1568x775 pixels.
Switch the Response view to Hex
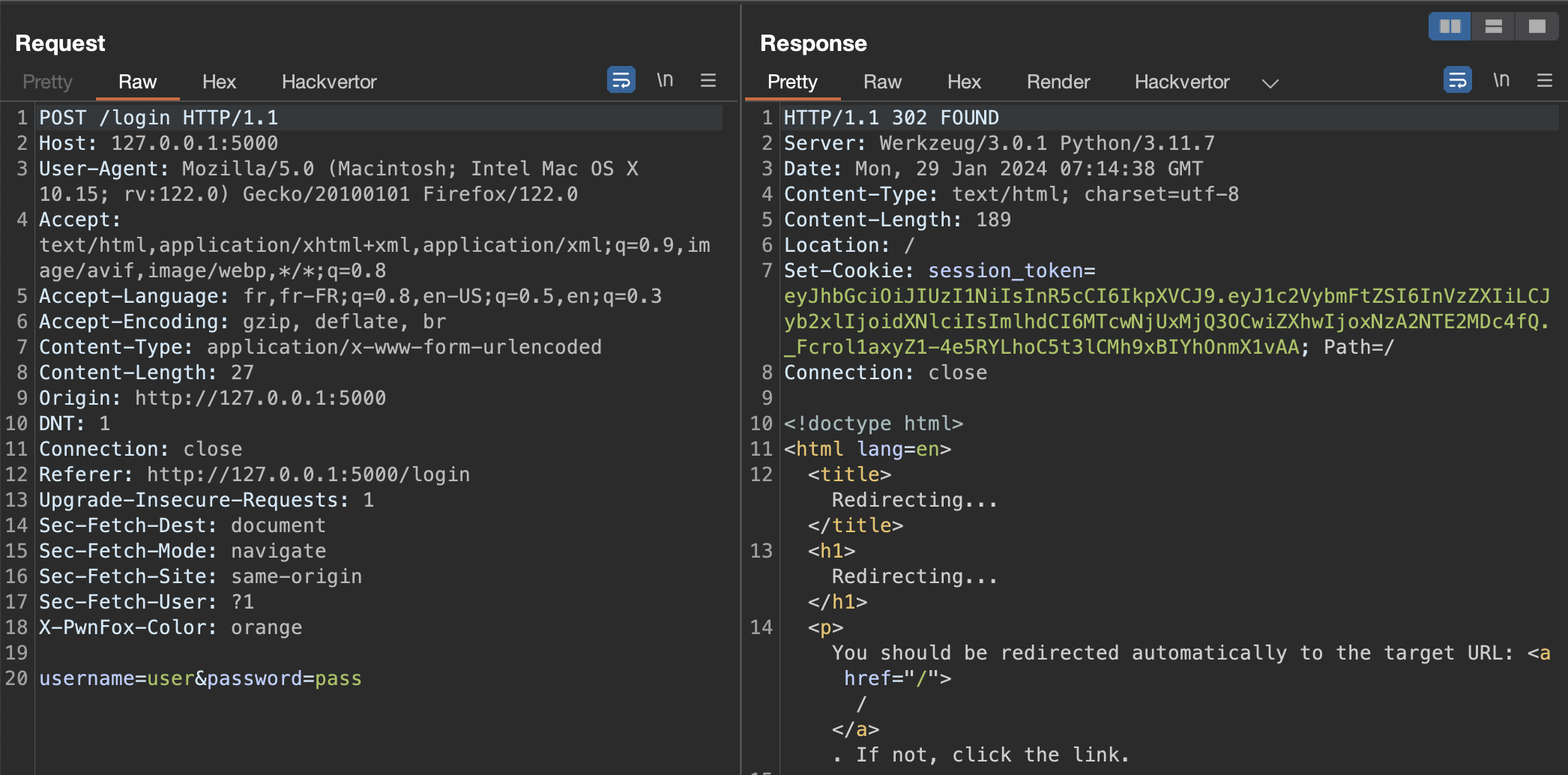[963, 82]
